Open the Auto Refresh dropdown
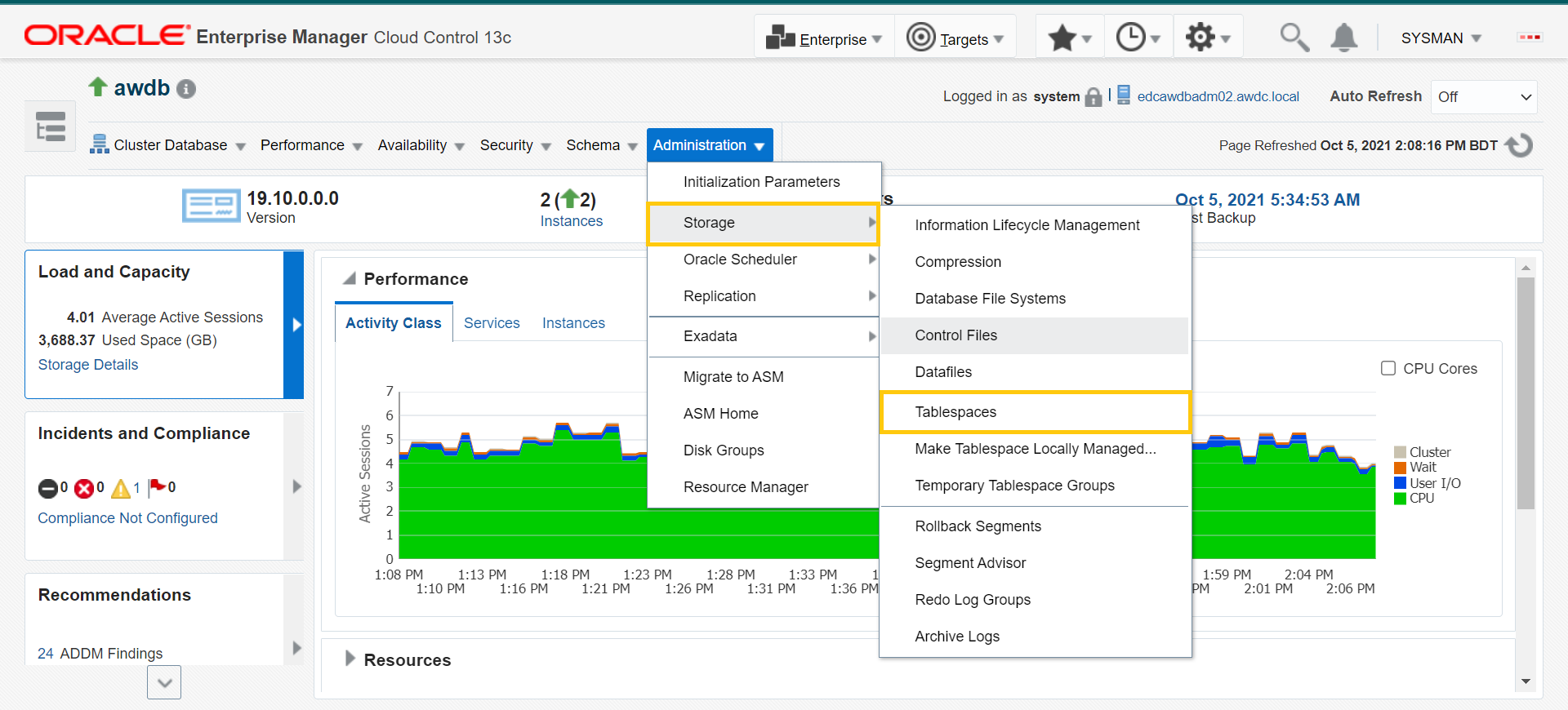 click(1483, 97)
